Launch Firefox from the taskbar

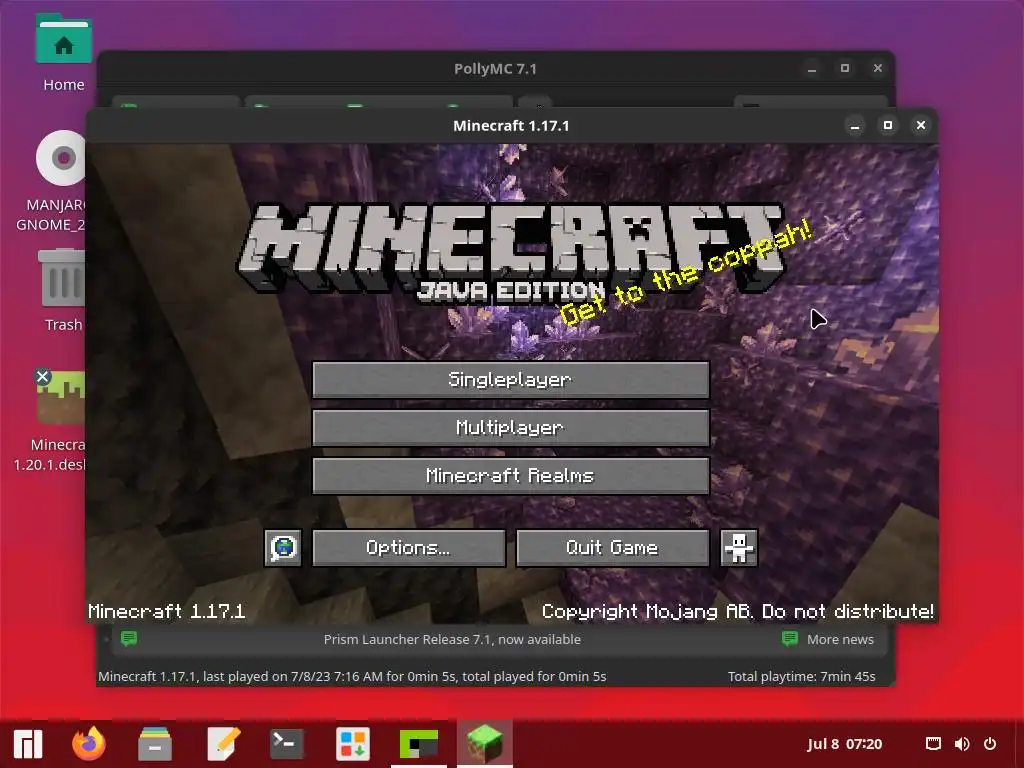click(88, 744)
